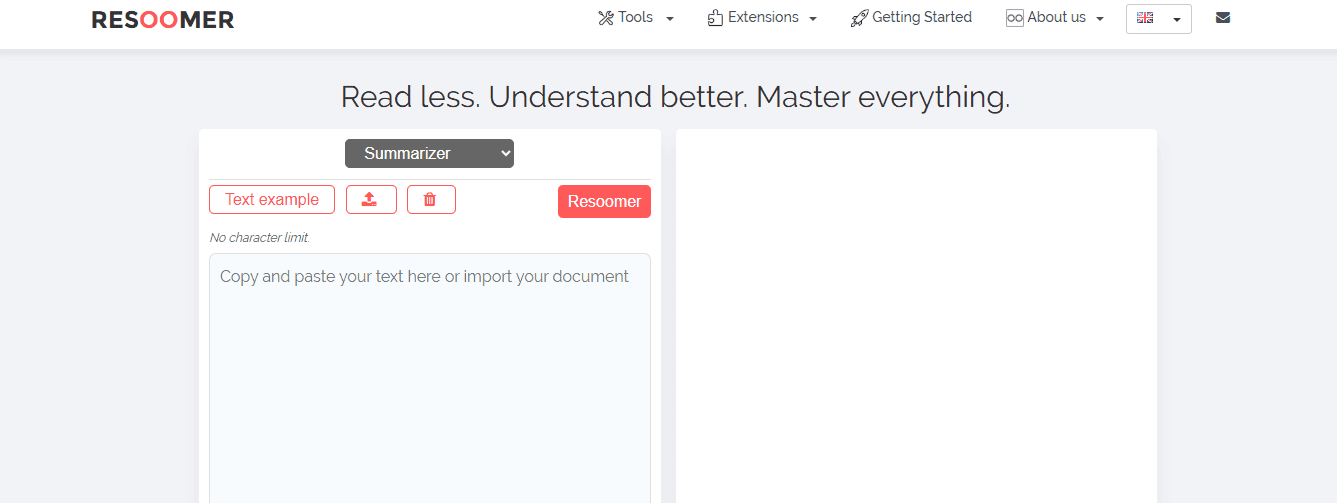Screen dimensions: 1337x503
Task: Click the red Resoomer button
Action: 604,201
